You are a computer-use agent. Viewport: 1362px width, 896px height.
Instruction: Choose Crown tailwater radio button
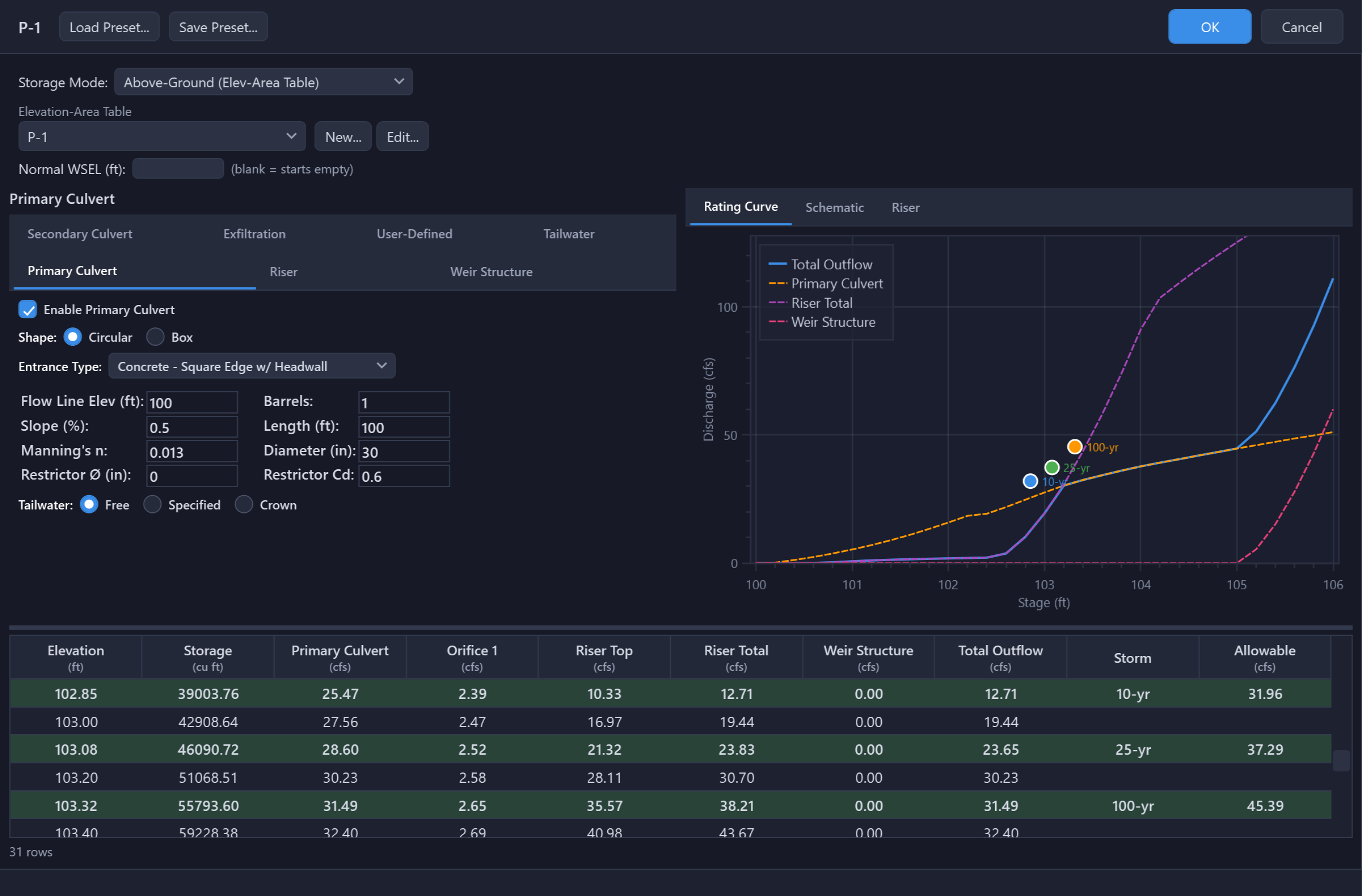244,505
